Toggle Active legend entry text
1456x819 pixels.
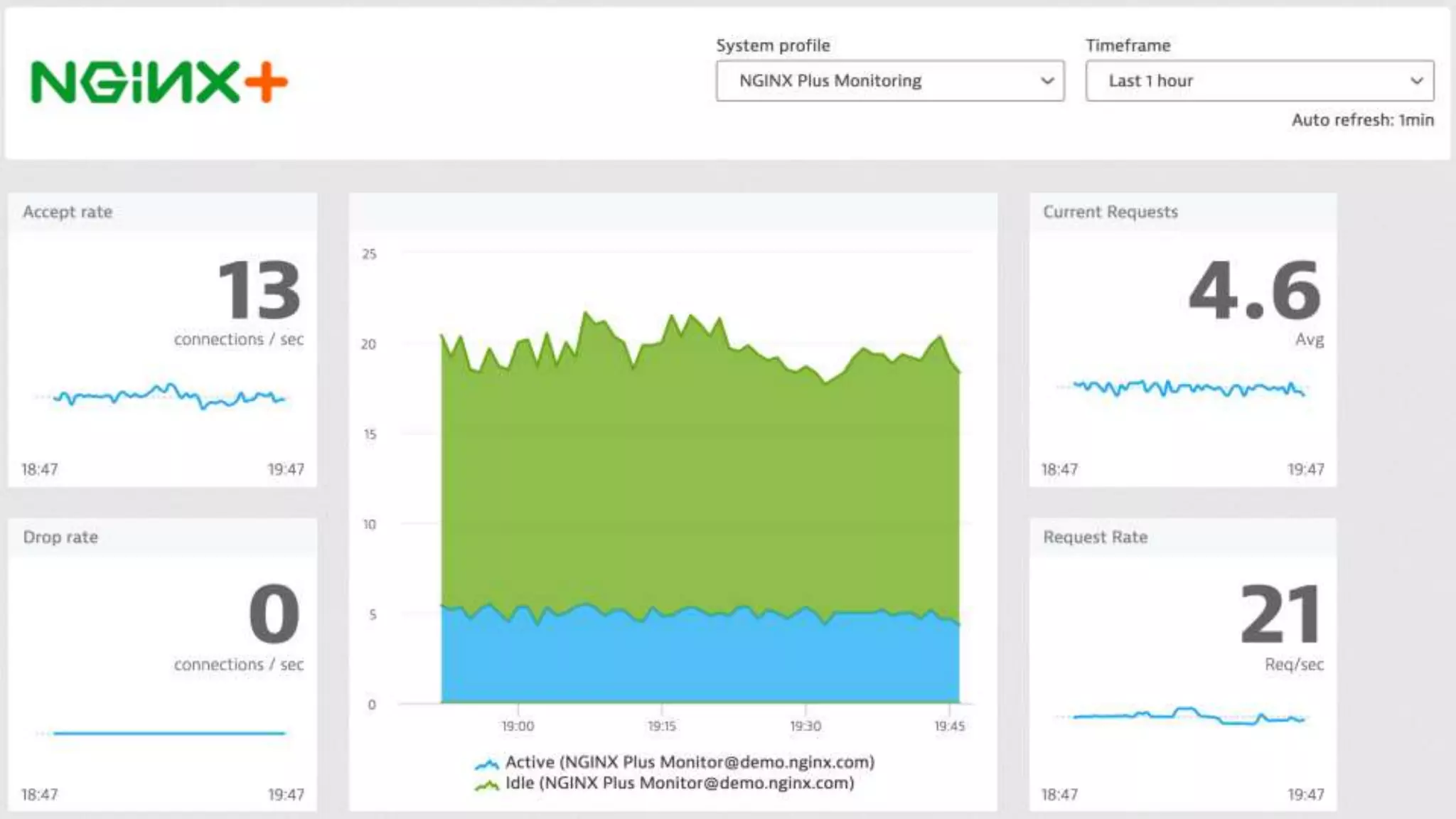pos(690,762)
